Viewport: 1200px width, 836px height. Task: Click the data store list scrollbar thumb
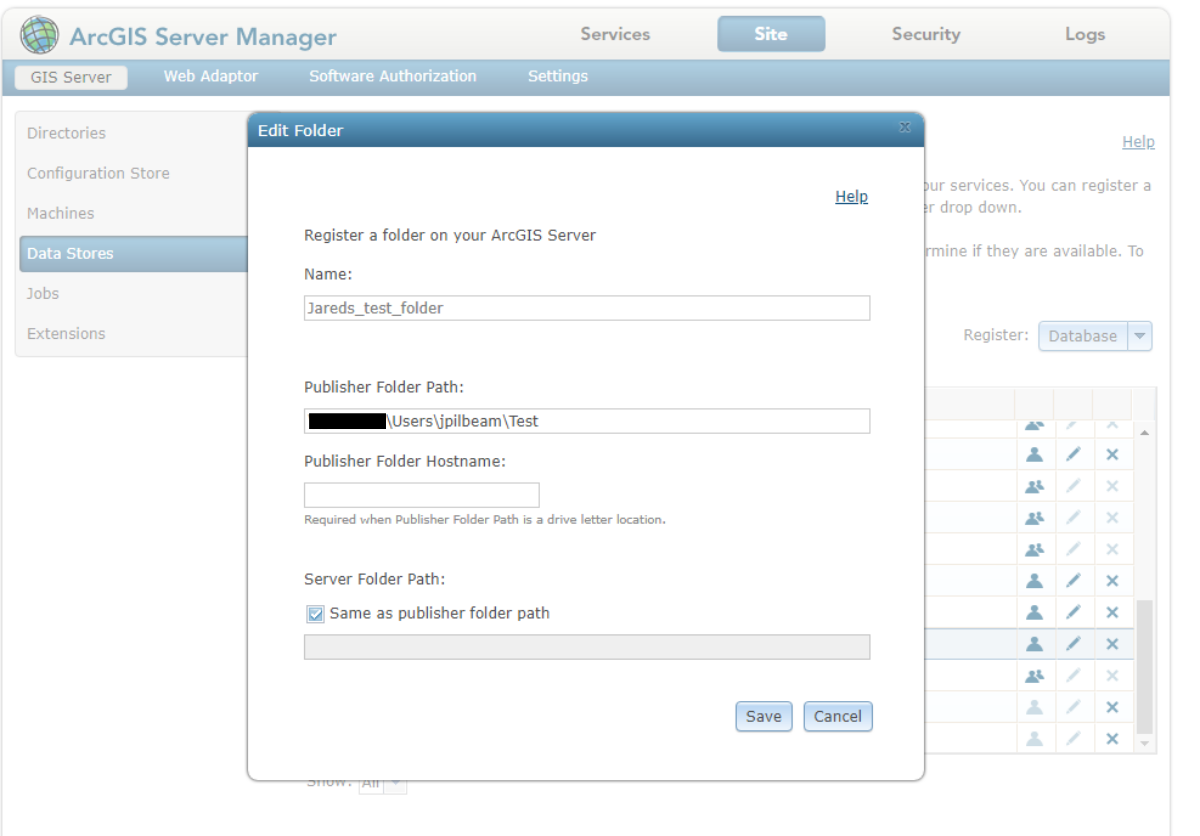tap(1145, 665)
